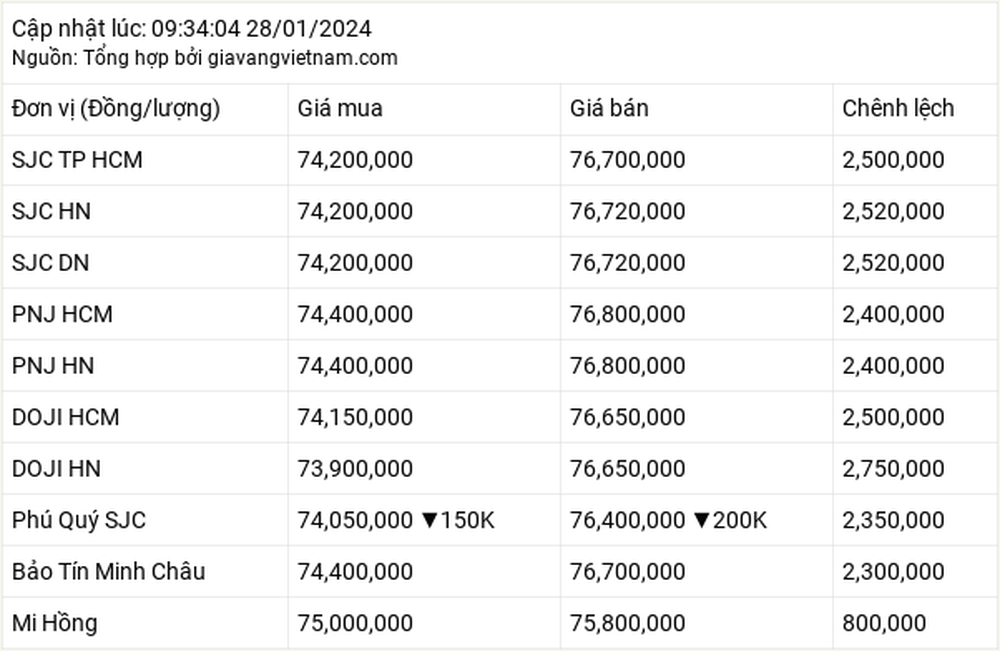Select the Giá bán column header
Viewport: 1000px width, 651px height.
click(609, 108)
